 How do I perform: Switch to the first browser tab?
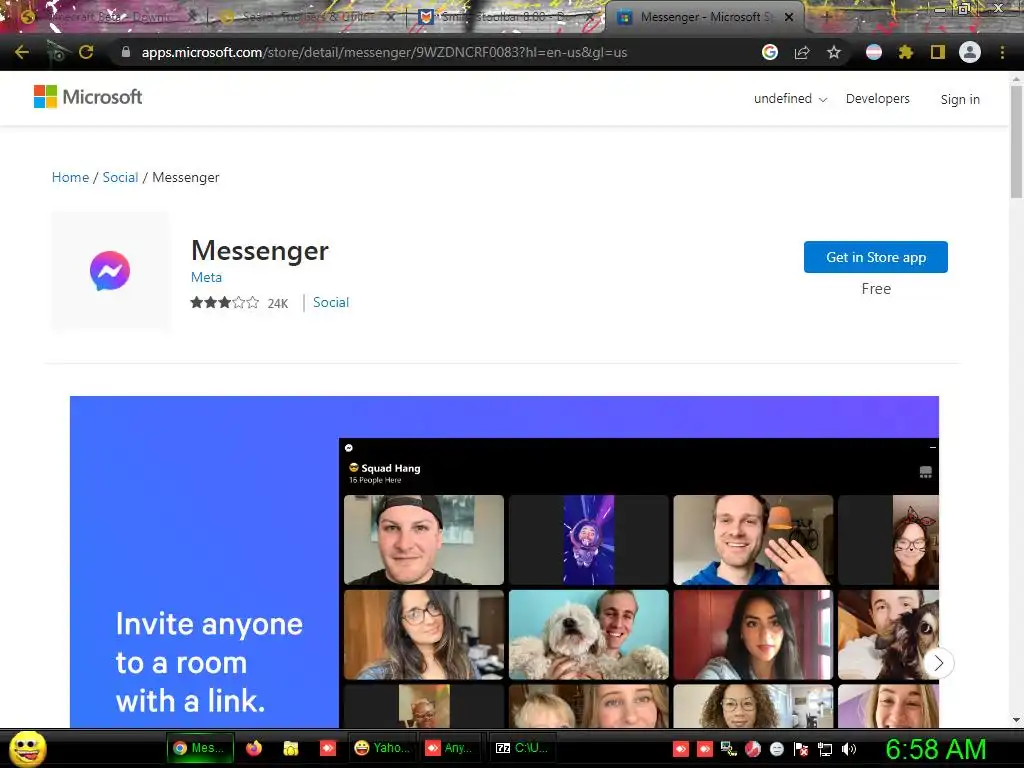[104, 17]
